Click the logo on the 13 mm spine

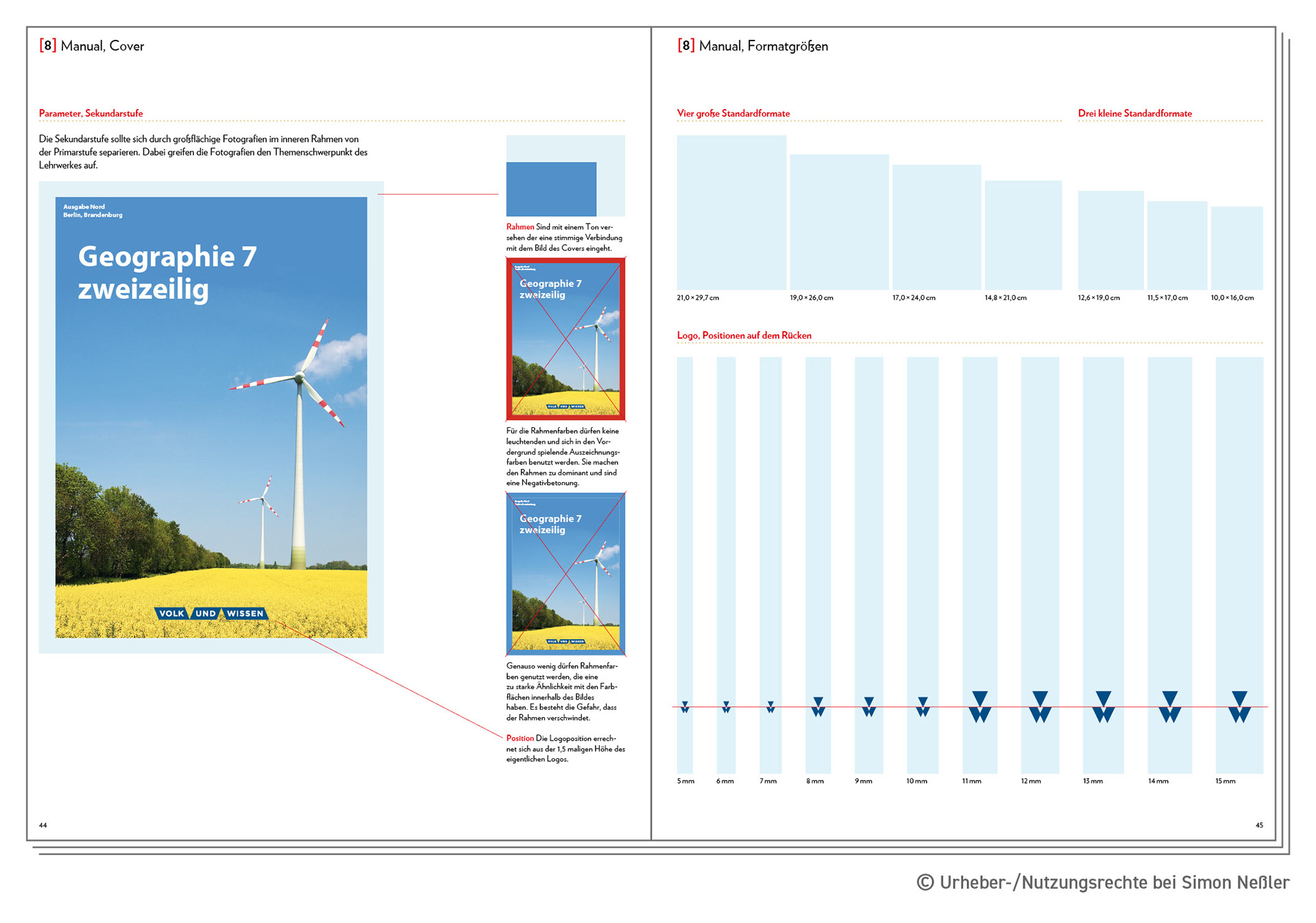[1104, 707]
